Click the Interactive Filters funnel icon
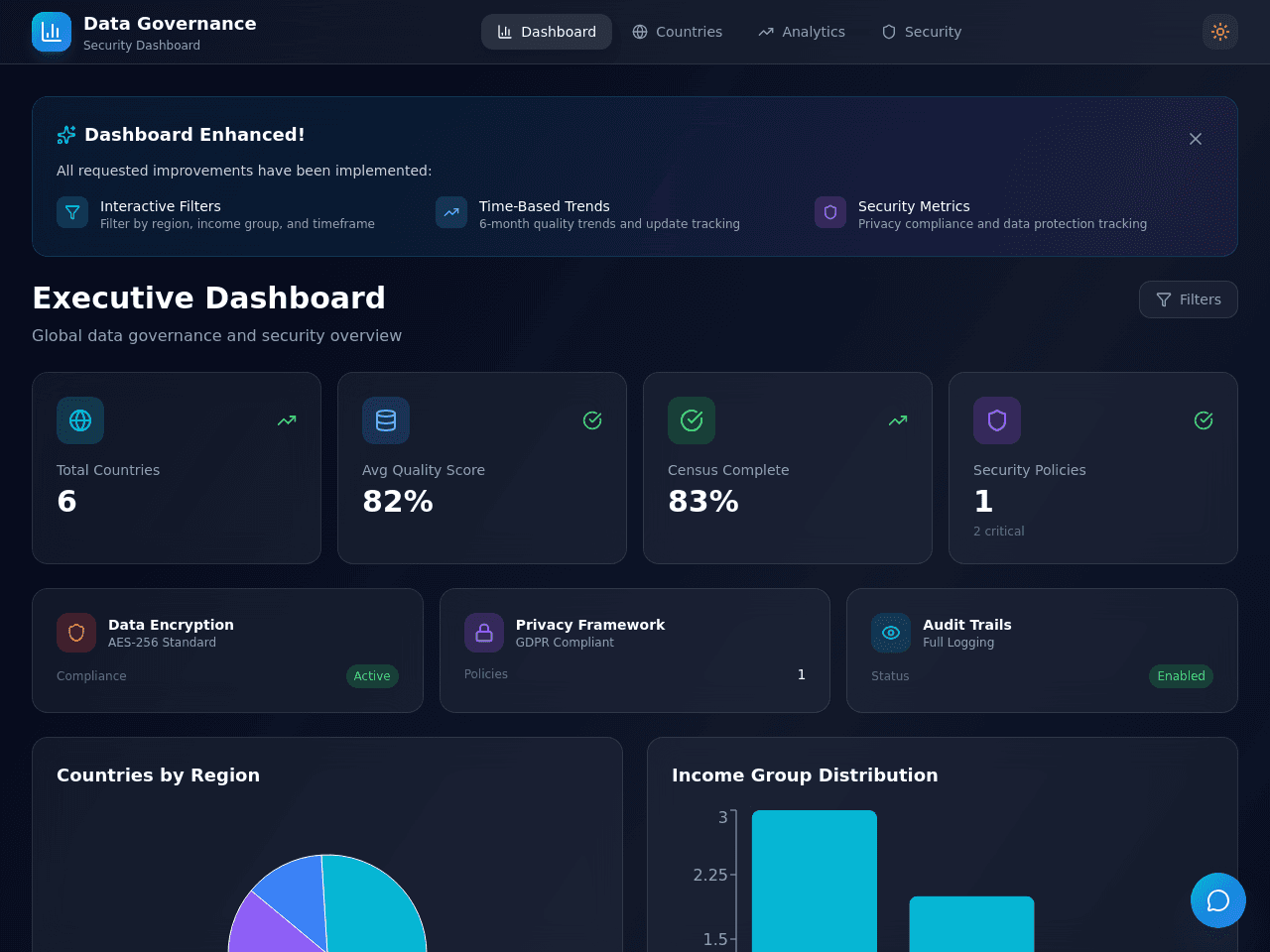This screenshot has width=1270, height=952. point(72,212)
